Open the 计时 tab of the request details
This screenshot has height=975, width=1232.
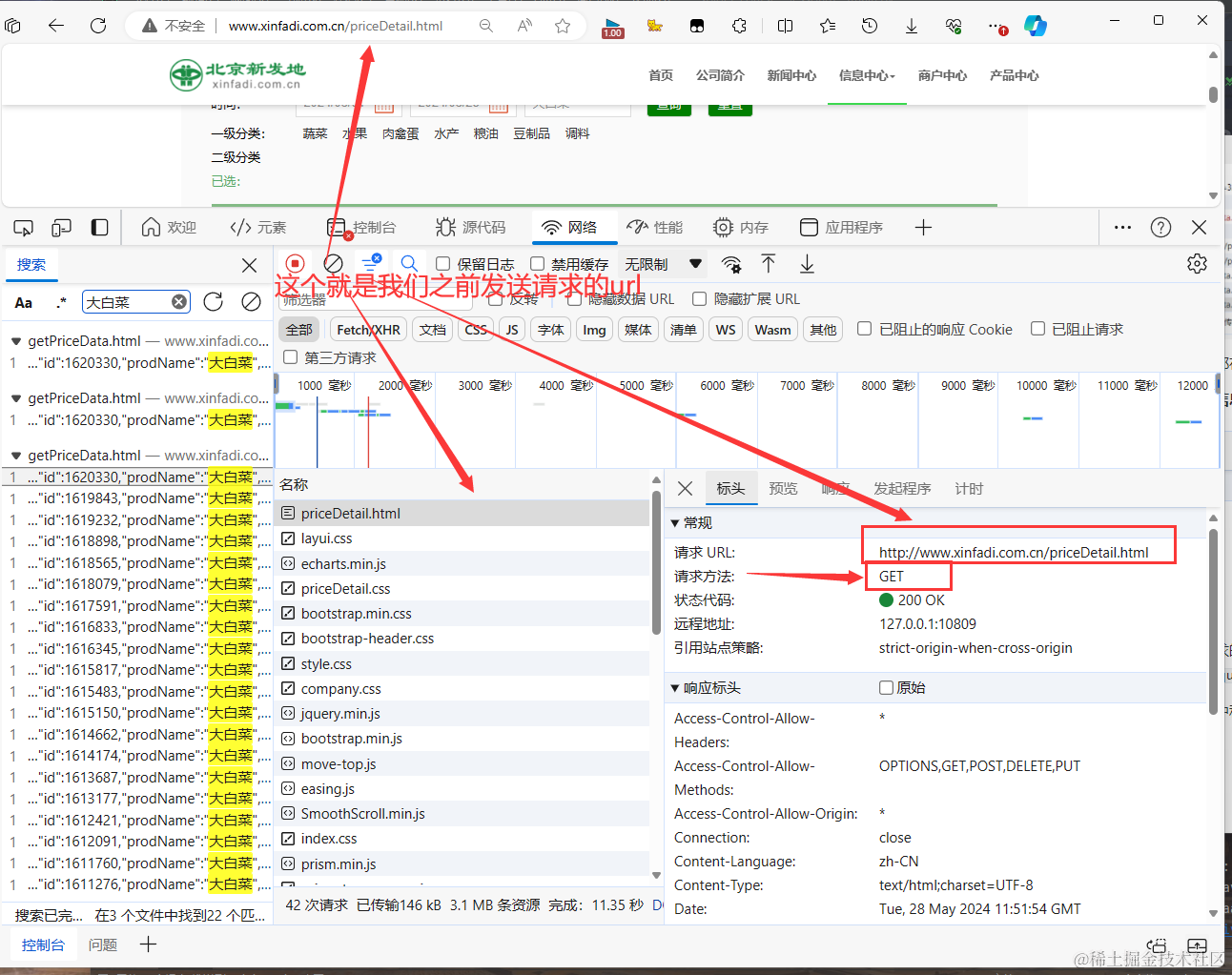(x=969, y=488)
